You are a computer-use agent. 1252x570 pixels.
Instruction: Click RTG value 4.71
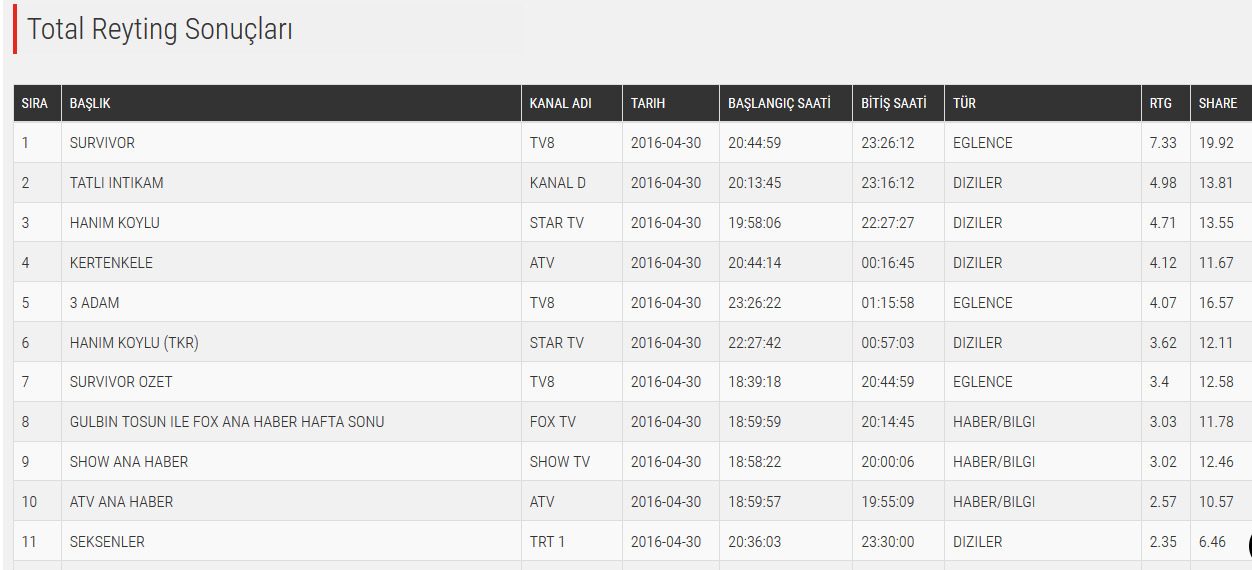tap(1163, 223)
